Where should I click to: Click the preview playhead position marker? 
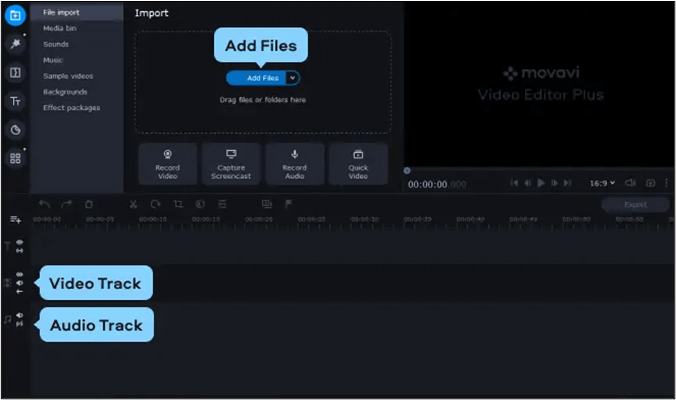click(x=407, y=170)
